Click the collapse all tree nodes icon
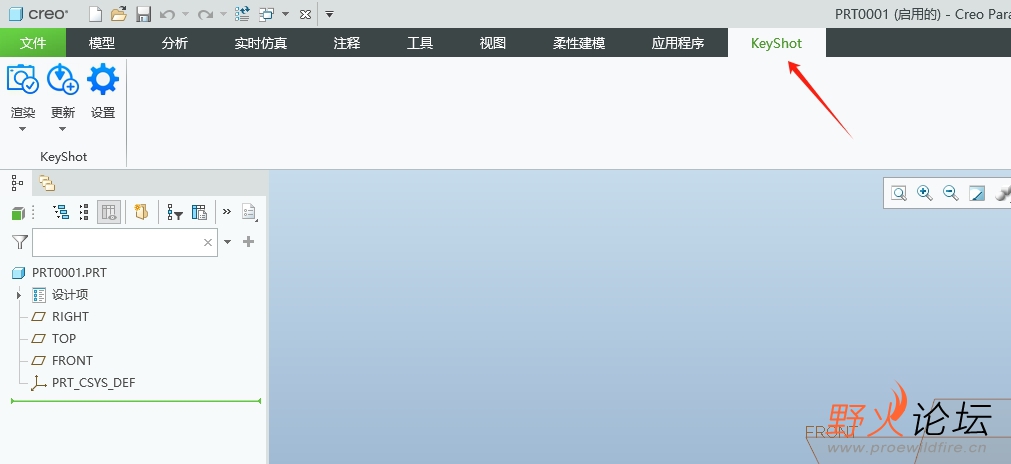This screenshot has width=1011, height=464. click(x=84, y=212)
